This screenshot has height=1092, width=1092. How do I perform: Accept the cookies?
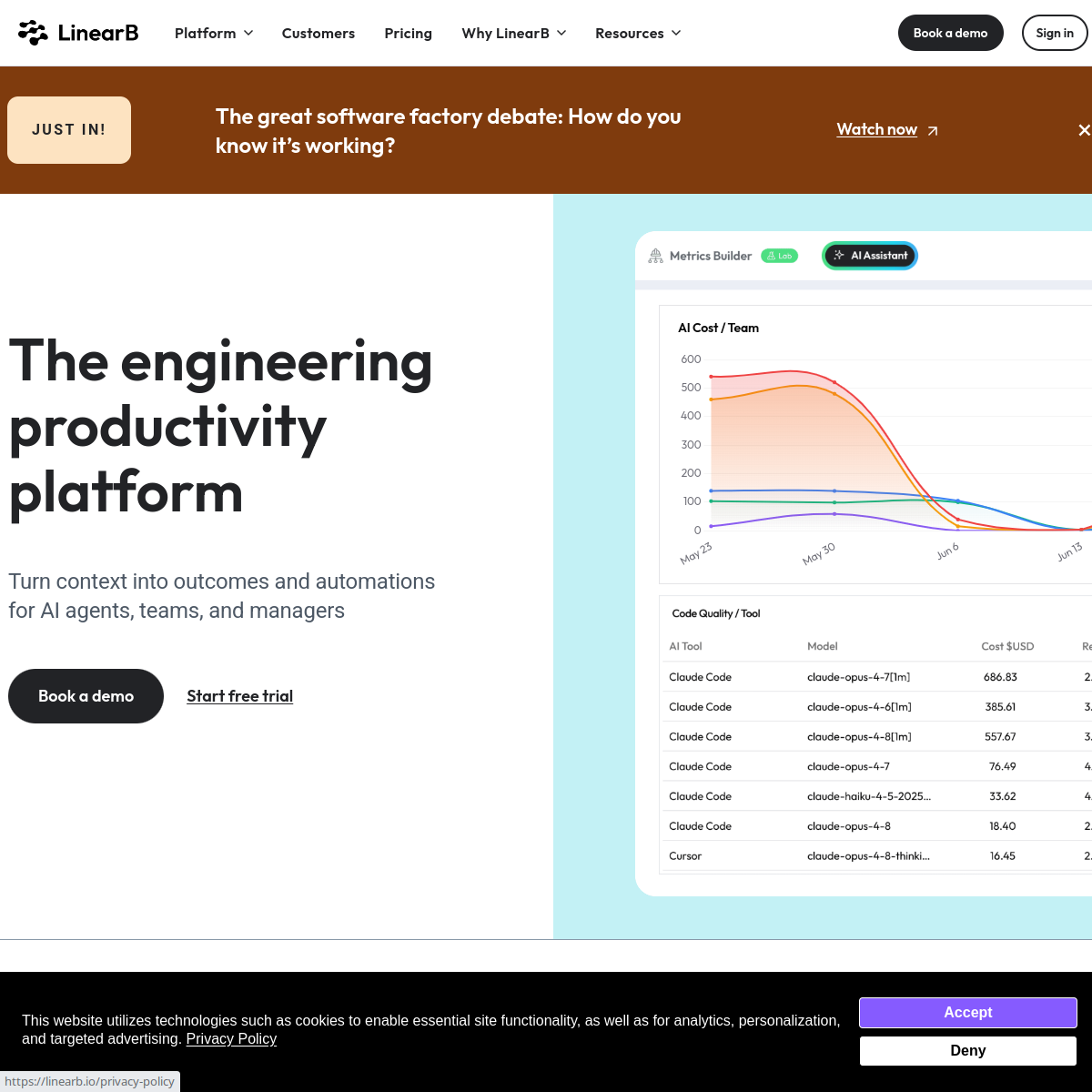coord(967,1013)
